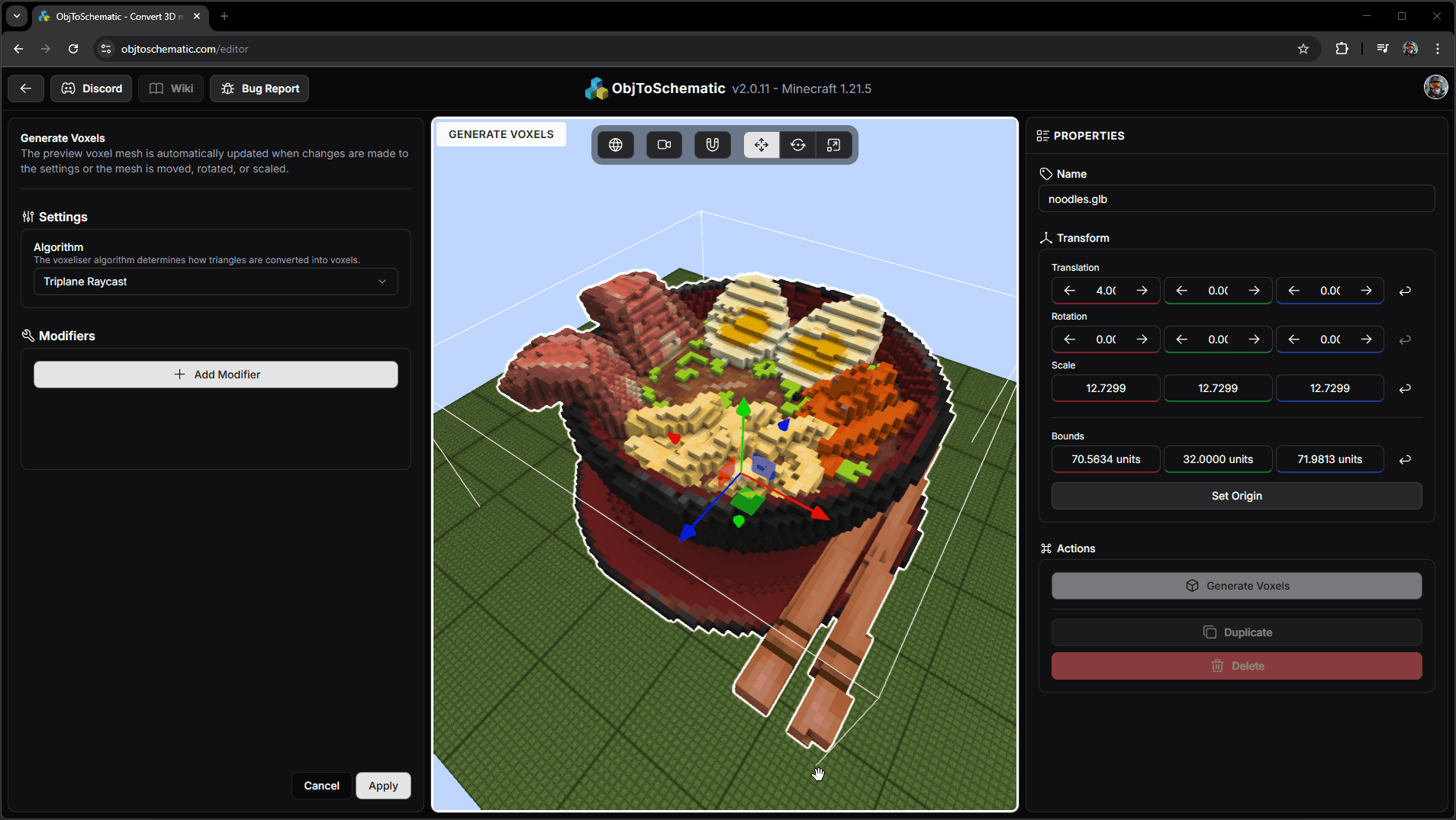This screenshot has width=1456, height=820.
Task: Decrease Translation Z with left arrow
Action: point(1293,291)
